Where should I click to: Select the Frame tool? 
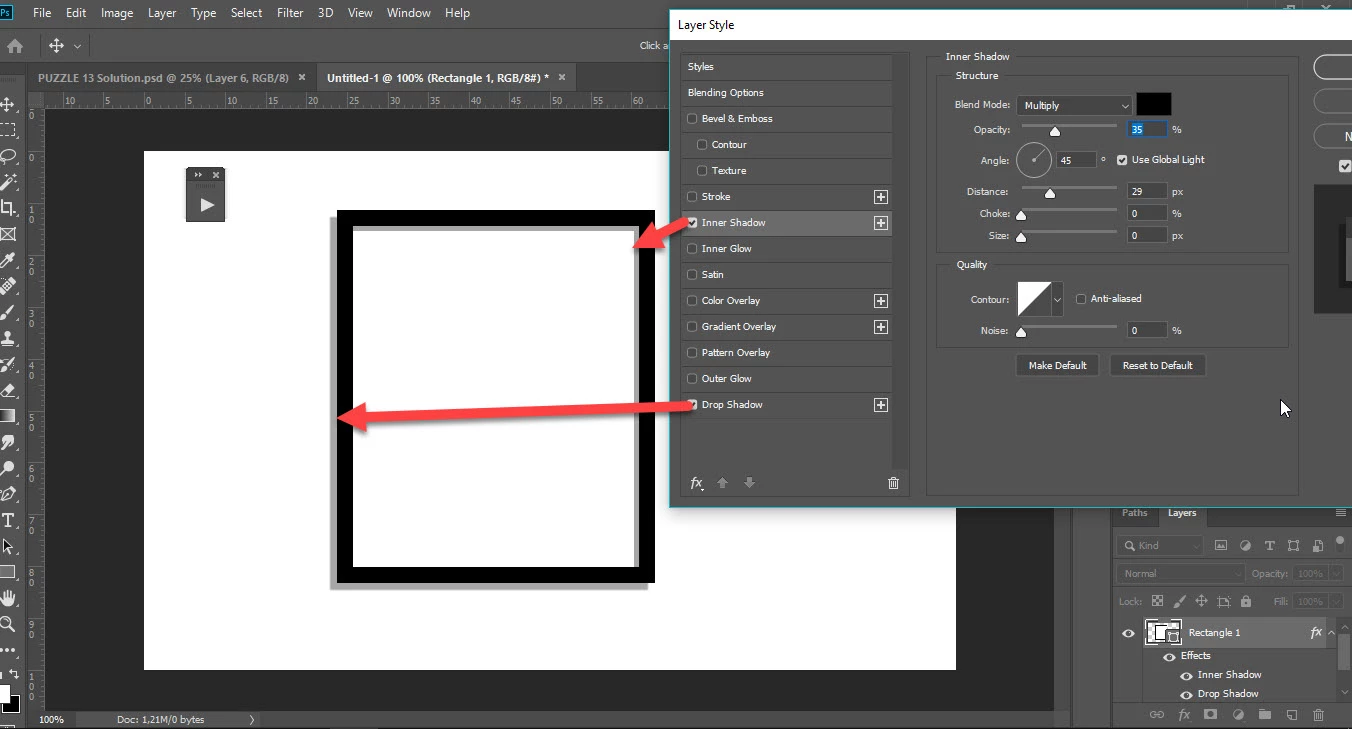coord(7,234)
